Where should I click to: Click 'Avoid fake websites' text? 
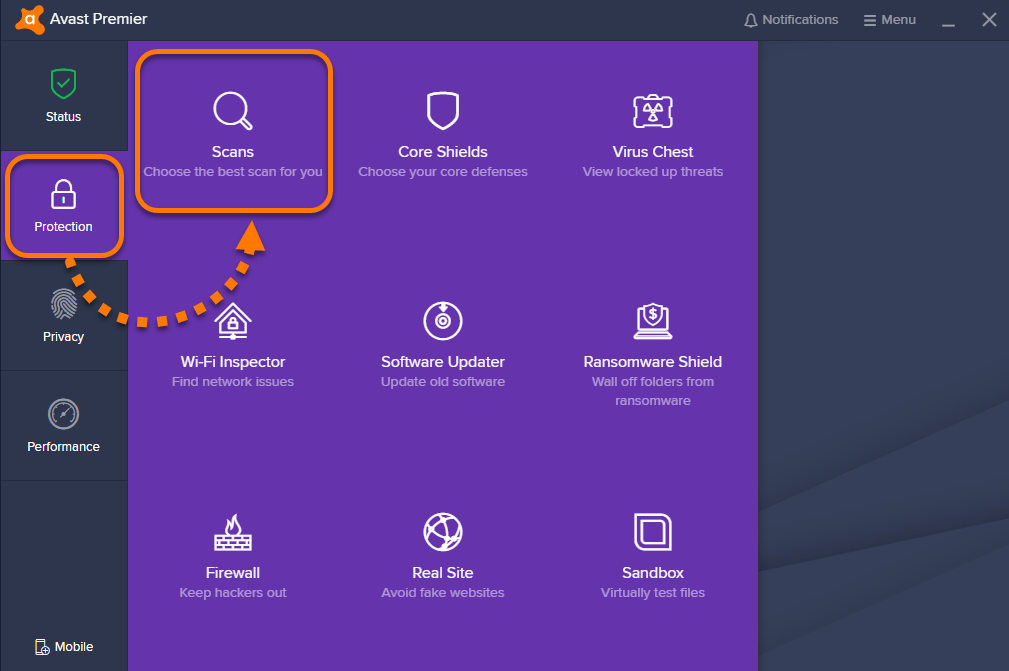(x=443, y=593)
